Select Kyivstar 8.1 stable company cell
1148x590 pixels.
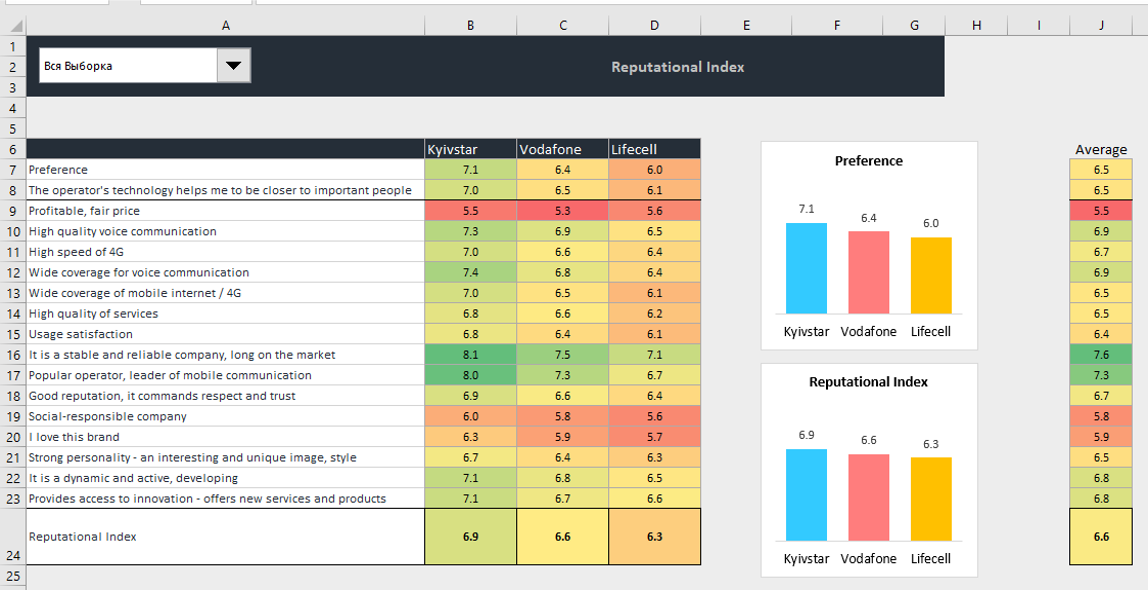[x=470, y=354]
